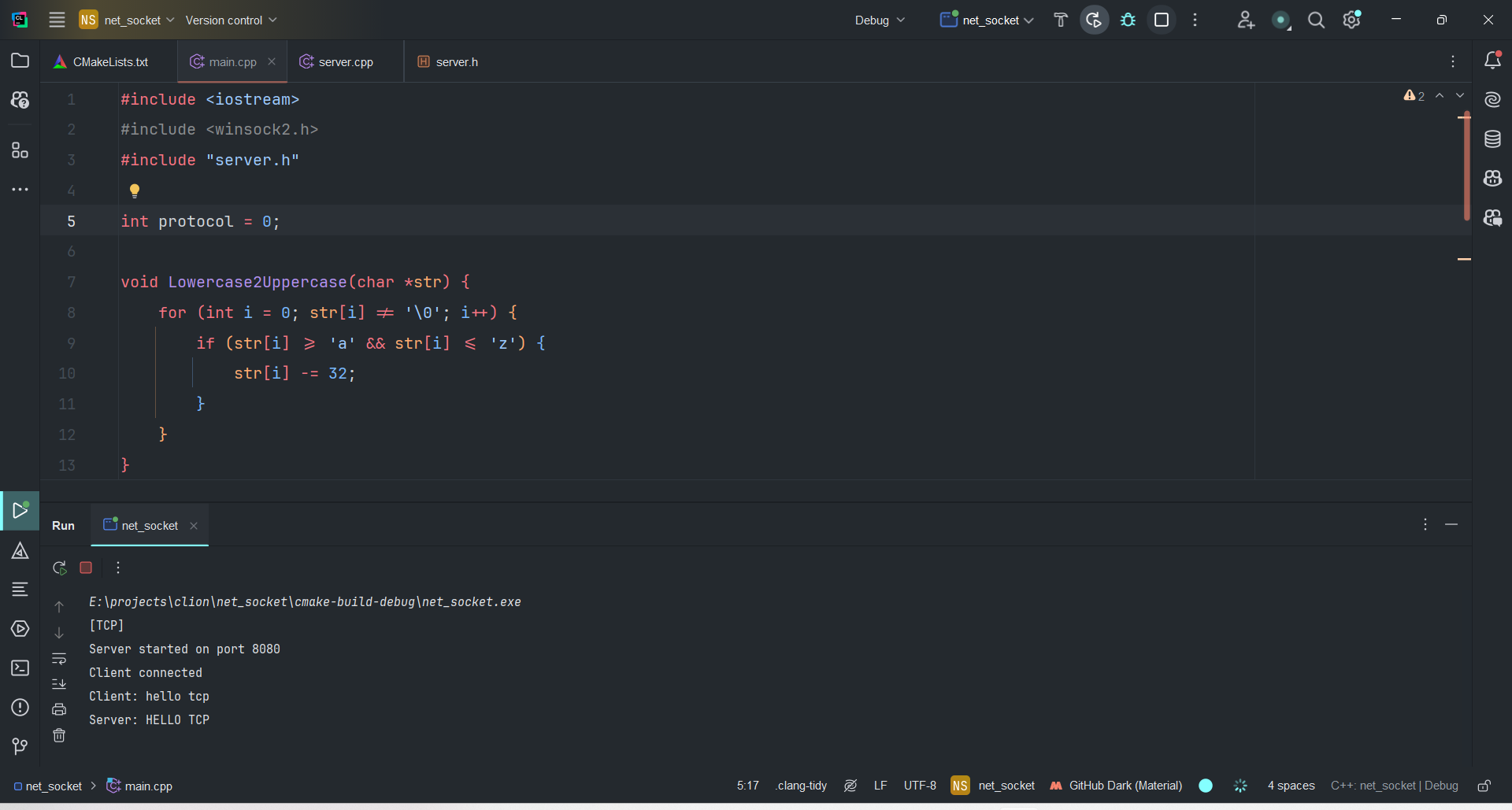Open Search Everywhere magnifier
The height and width of the screenshot is (810, 1512).
(1316, 20)
